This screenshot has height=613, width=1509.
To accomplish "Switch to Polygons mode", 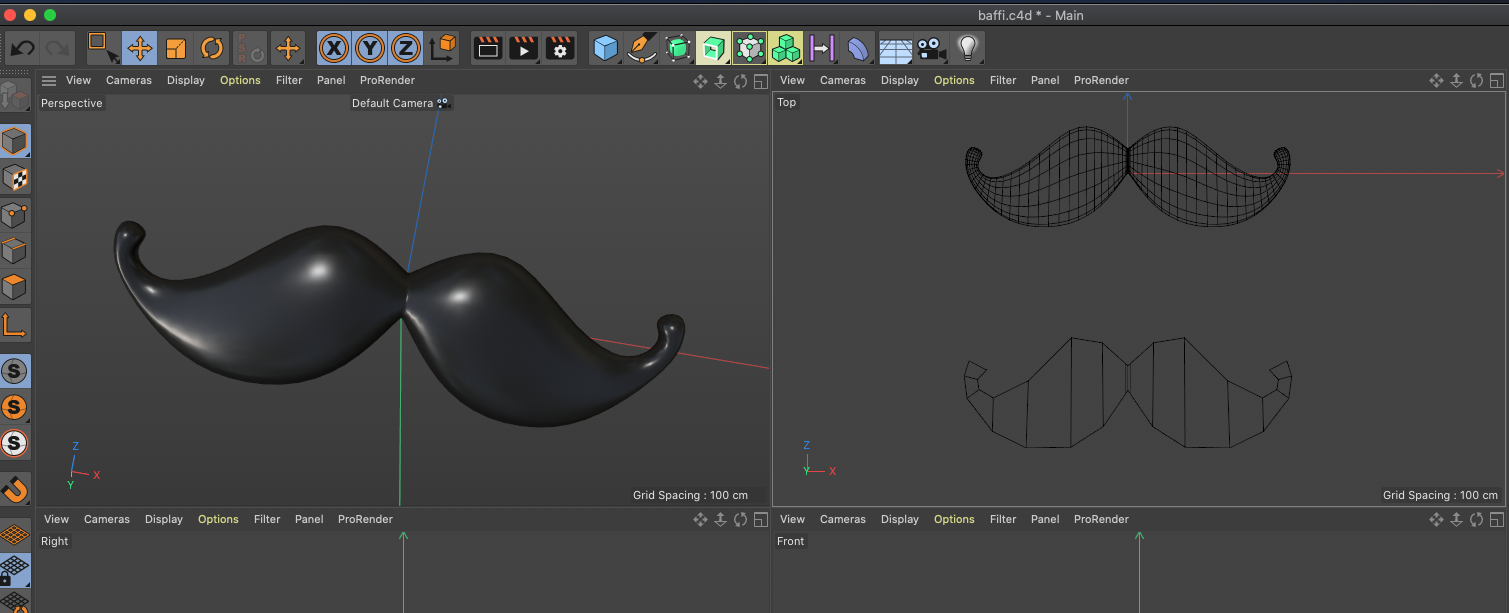I will [15, 287].
